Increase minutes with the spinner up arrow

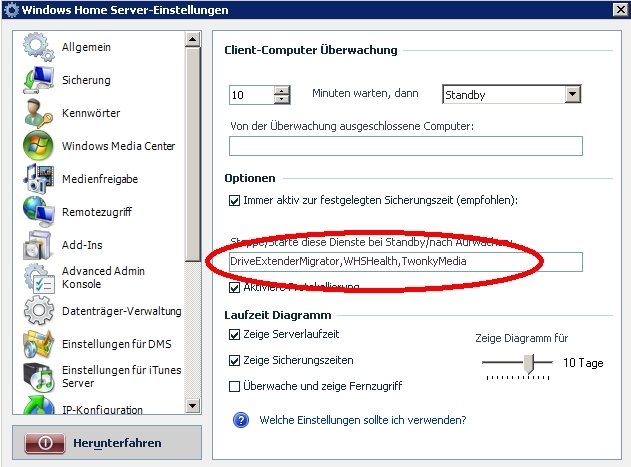282,91
